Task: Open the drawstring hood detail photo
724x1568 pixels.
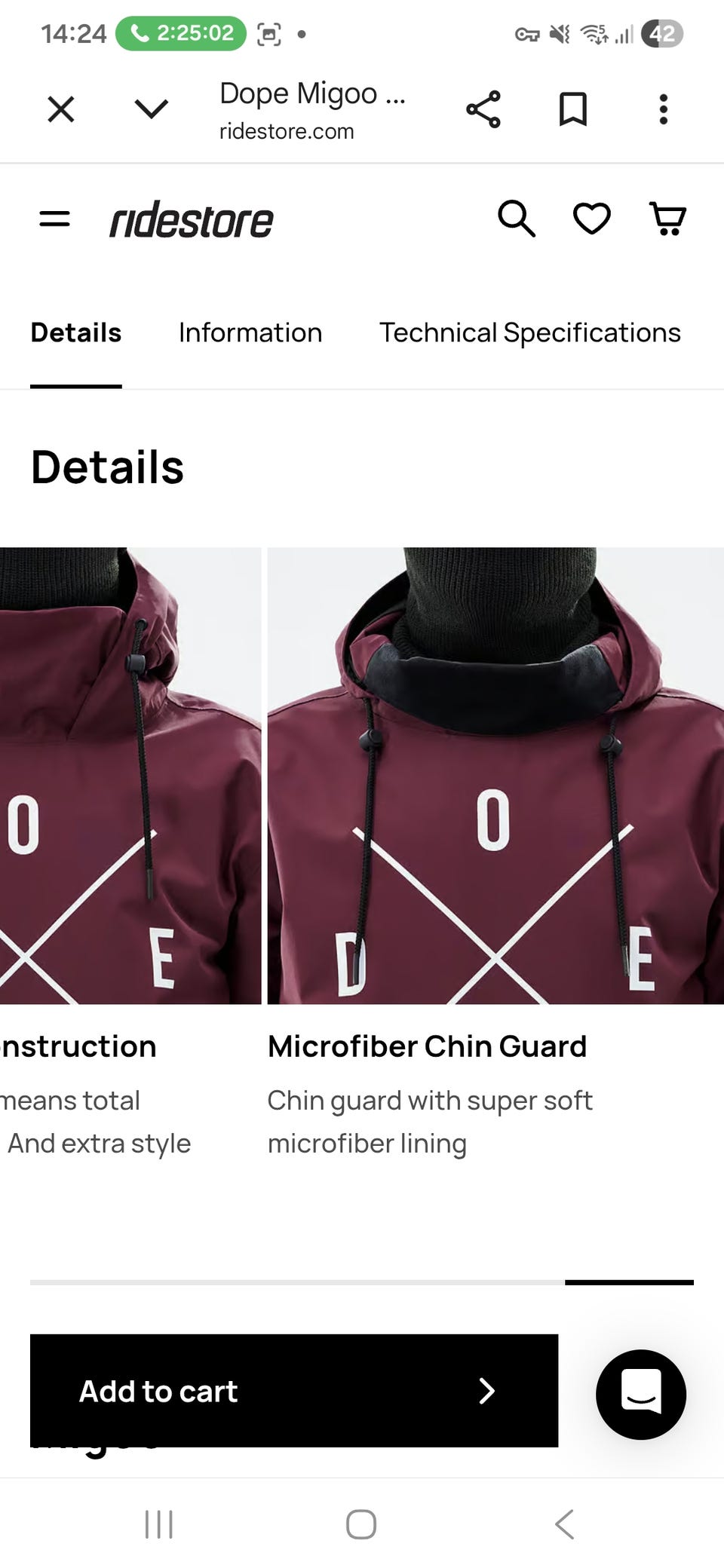Action: point(130,776)
